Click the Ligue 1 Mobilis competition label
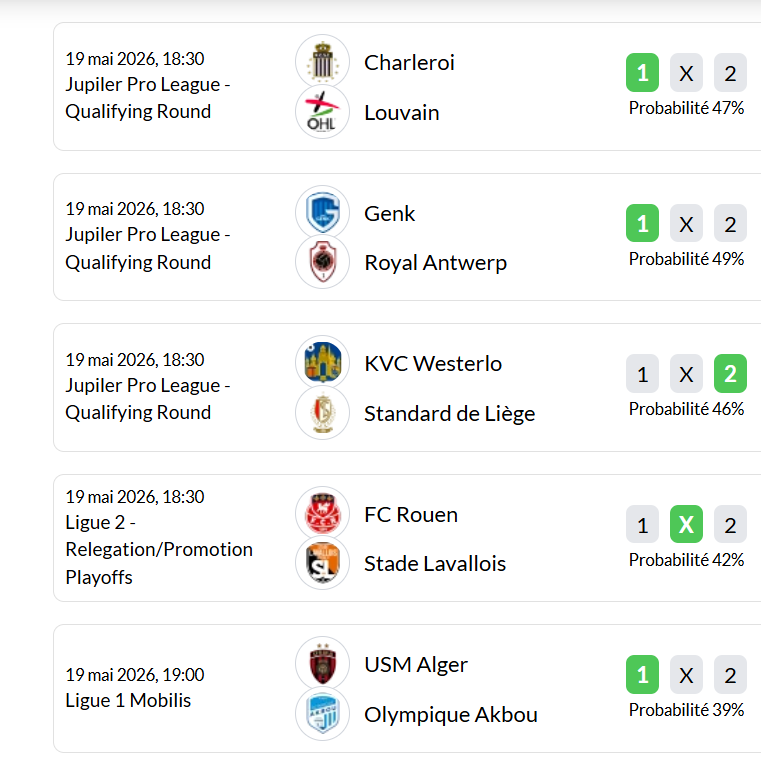The image size is (761, 767). [128, 700]
